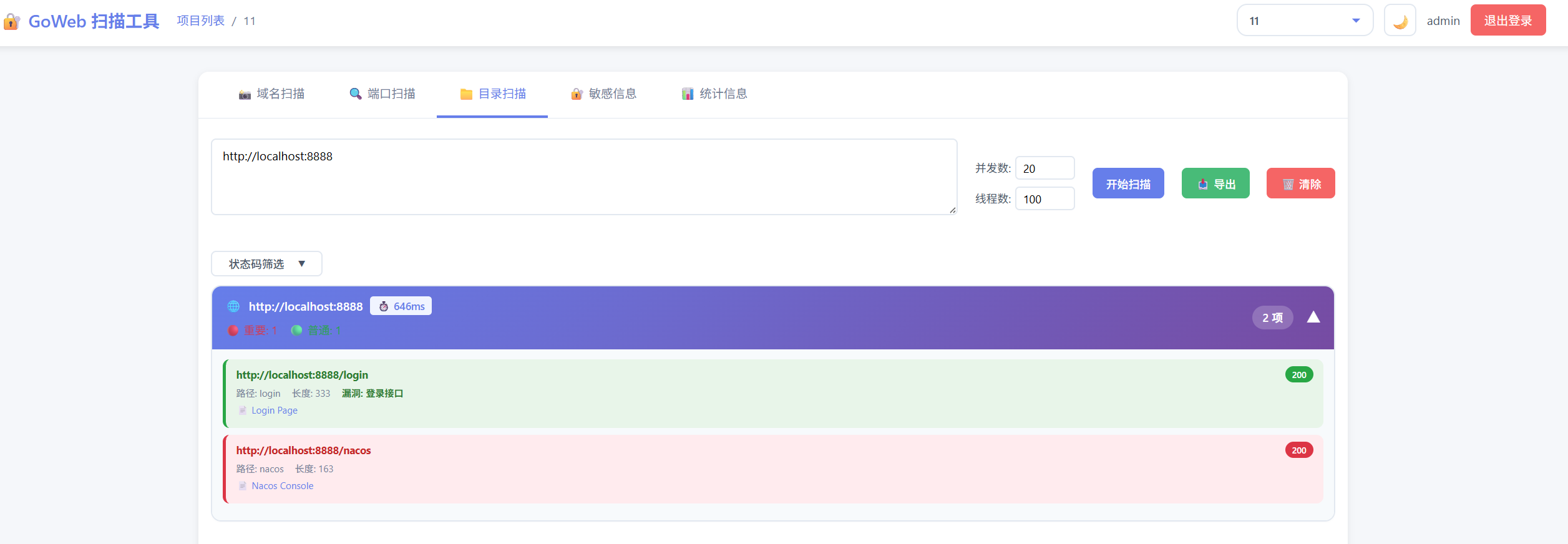
Task: Click the 退出登录 logout button
Action: click(1507, 21)
